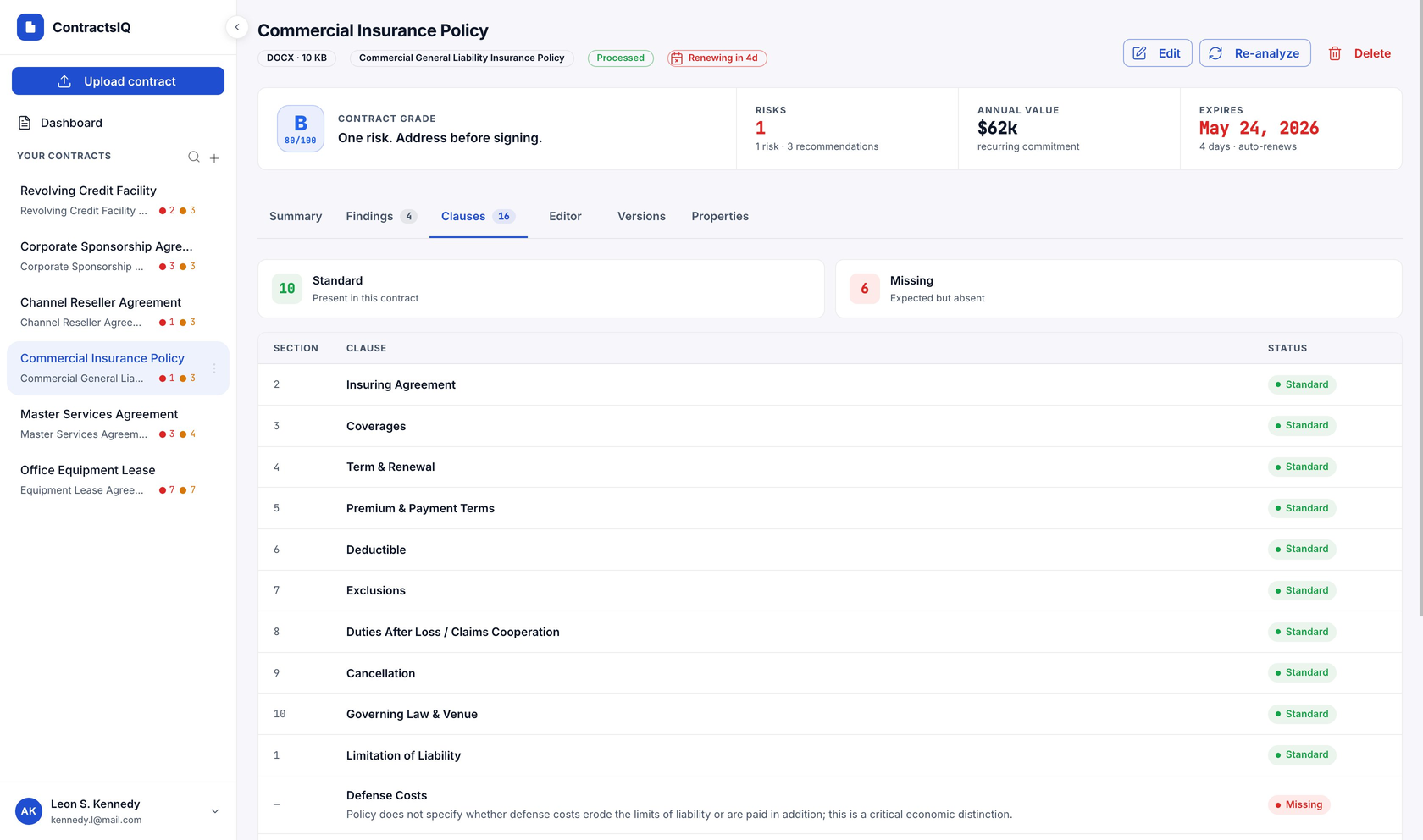Click the May 24, 2026 expiry date
Viewport: 1423px width, 840px height.
[x=1259, y=128]
